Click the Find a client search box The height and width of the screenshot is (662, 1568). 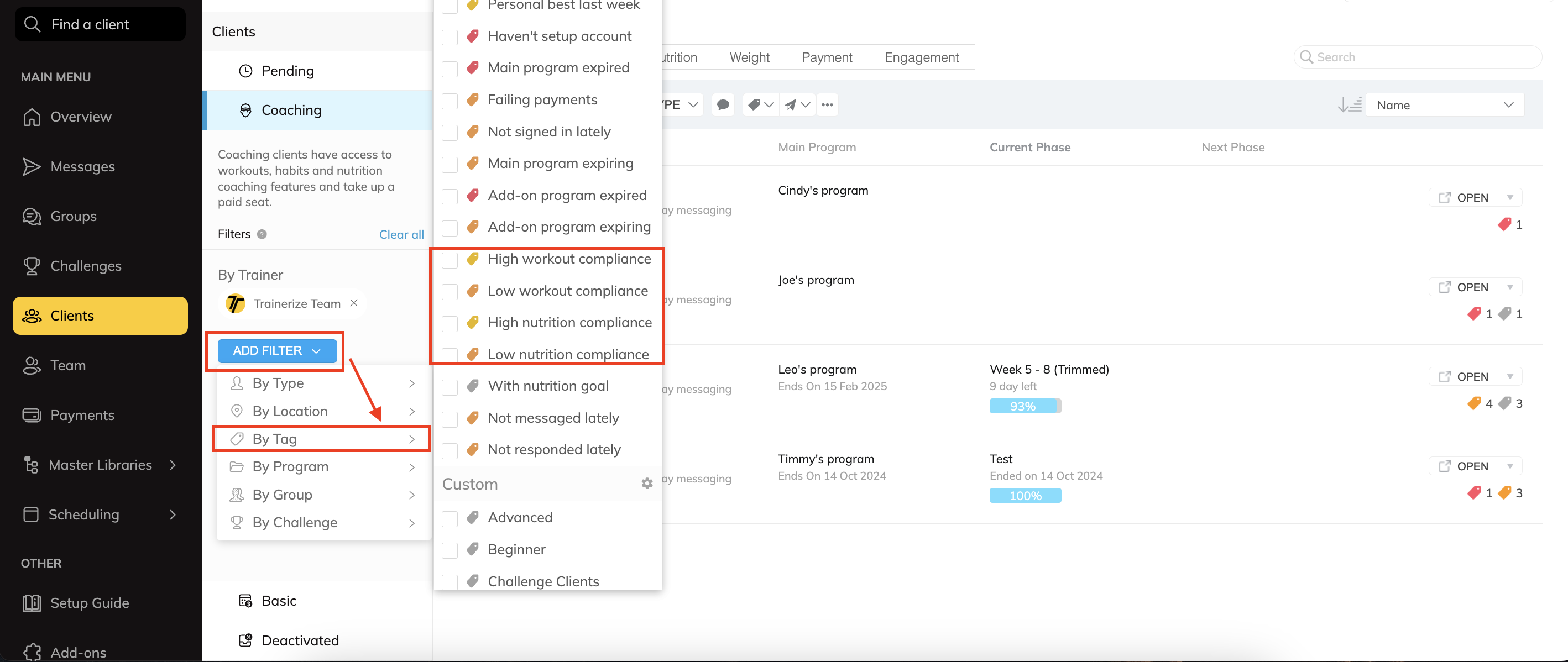point(100,24)
